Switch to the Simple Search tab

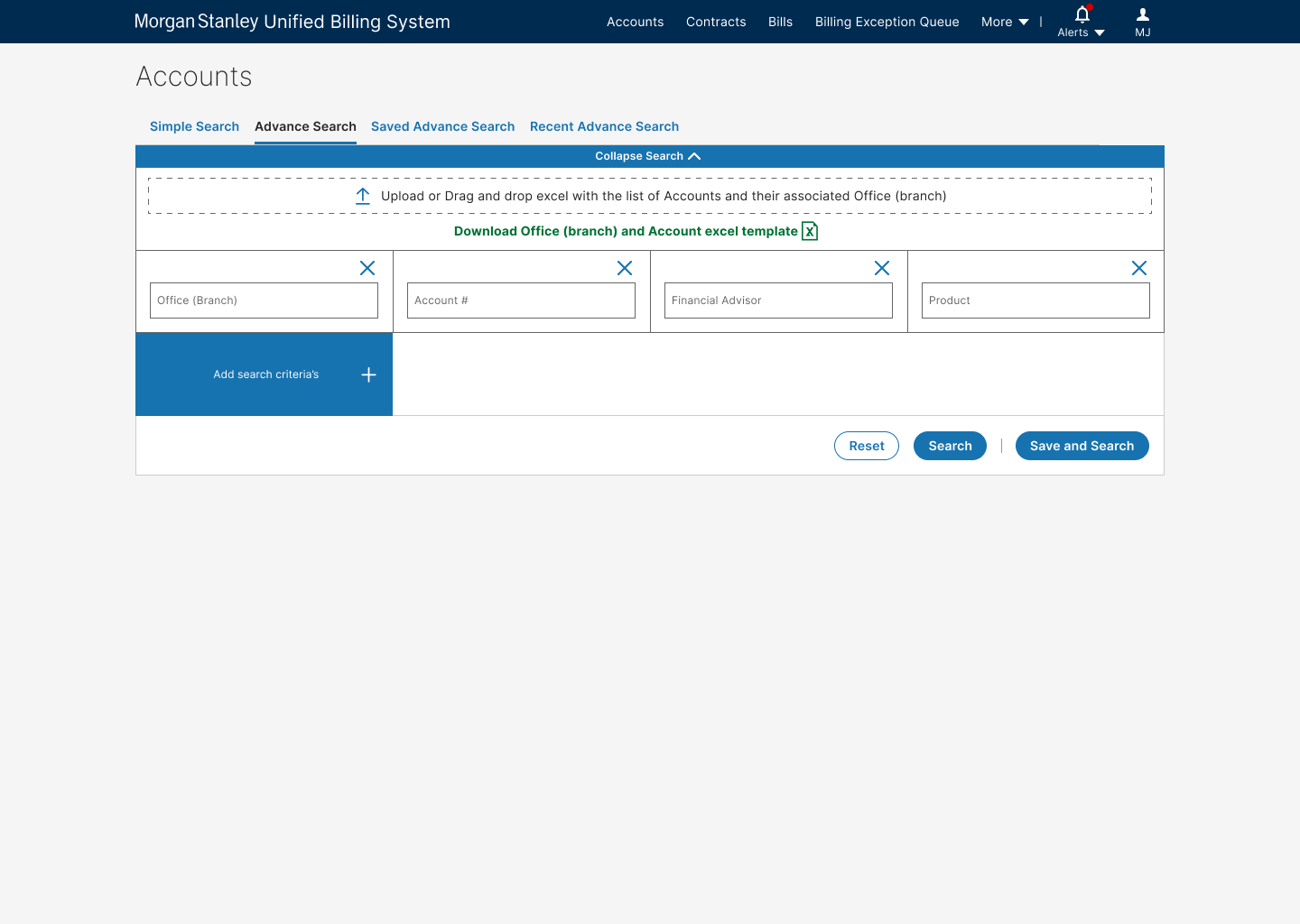click(194, 126)
